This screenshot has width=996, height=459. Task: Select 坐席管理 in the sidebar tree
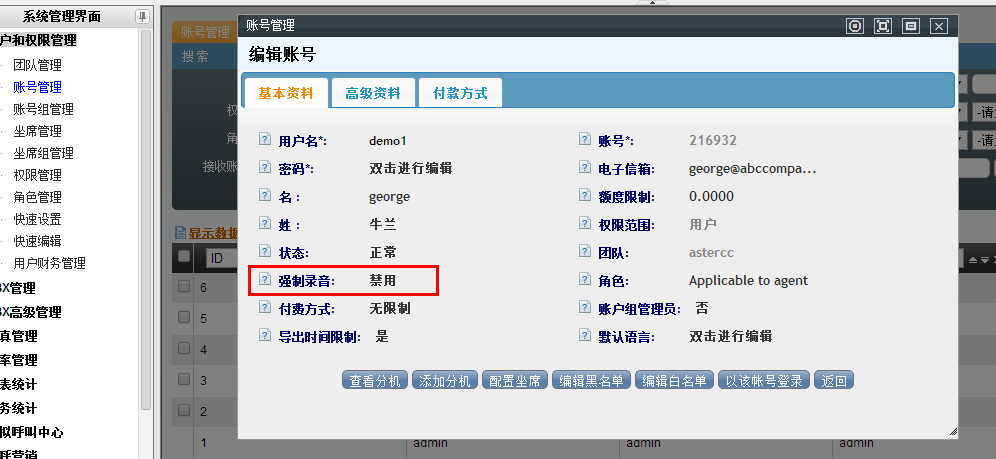[37, 132]
